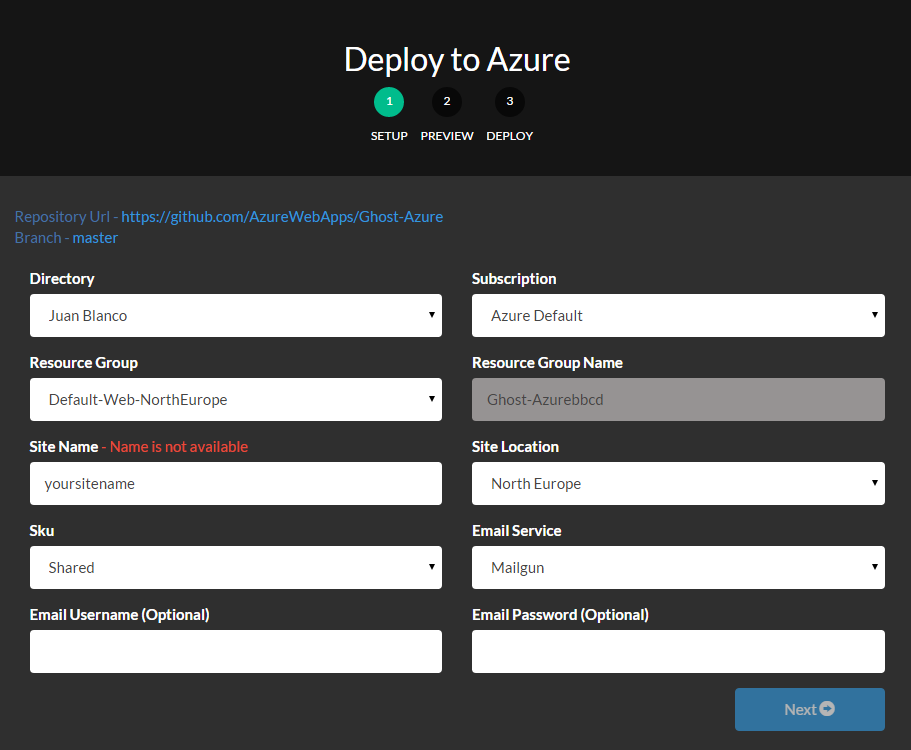Focus the Email Username field

(x=236, y=651)
